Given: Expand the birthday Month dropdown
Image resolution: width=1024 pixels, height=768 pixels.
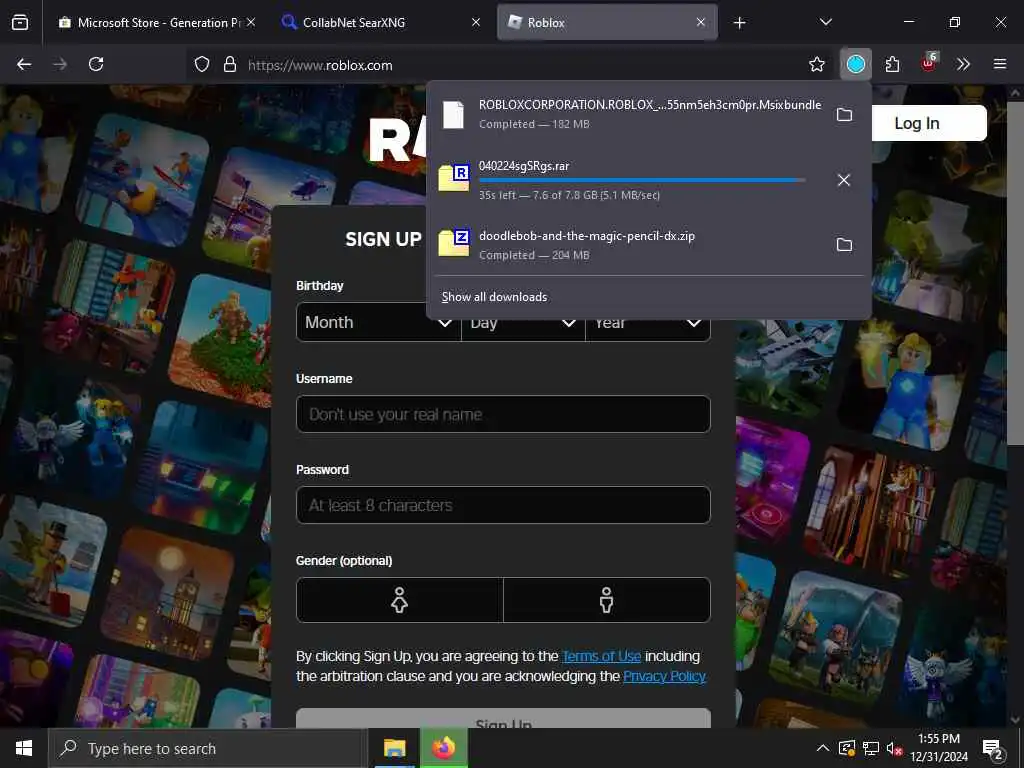Looking at the screenshot, I should coord(378,323).
